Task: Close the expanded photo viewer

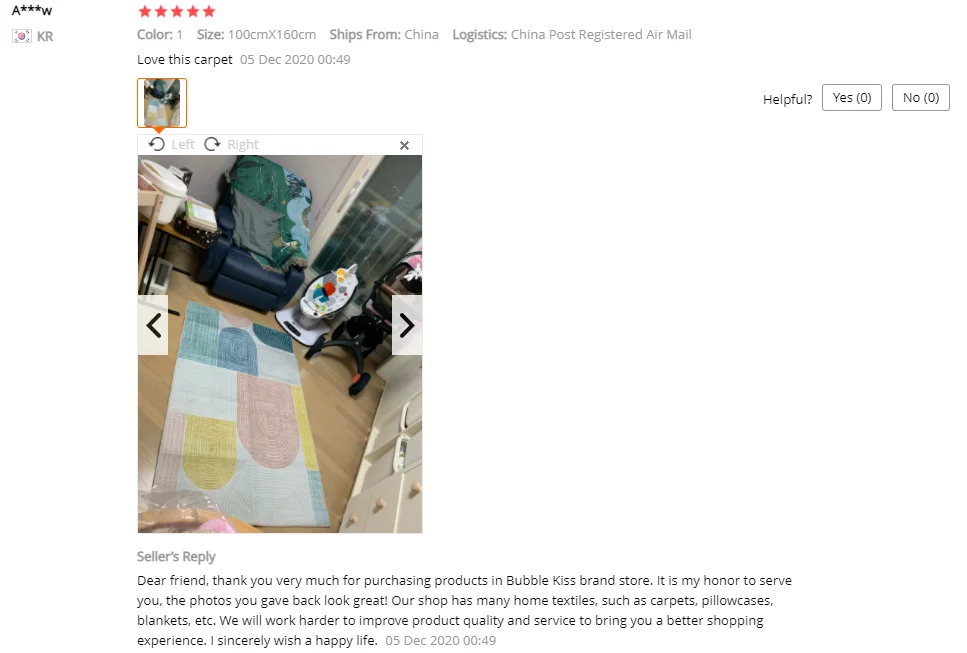Action: (405, 146)
